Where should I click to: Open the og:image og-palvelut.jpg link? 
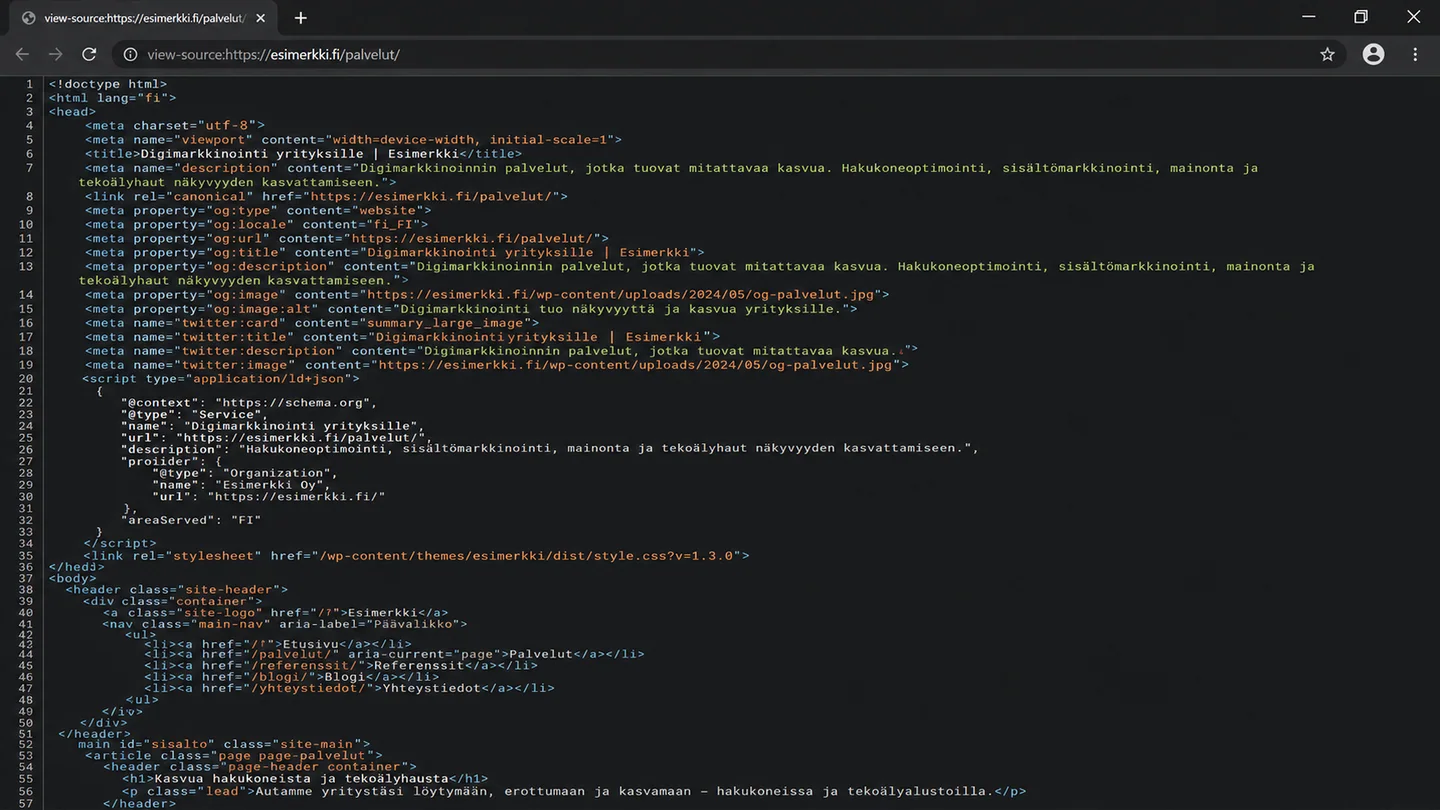click(620, 294)
